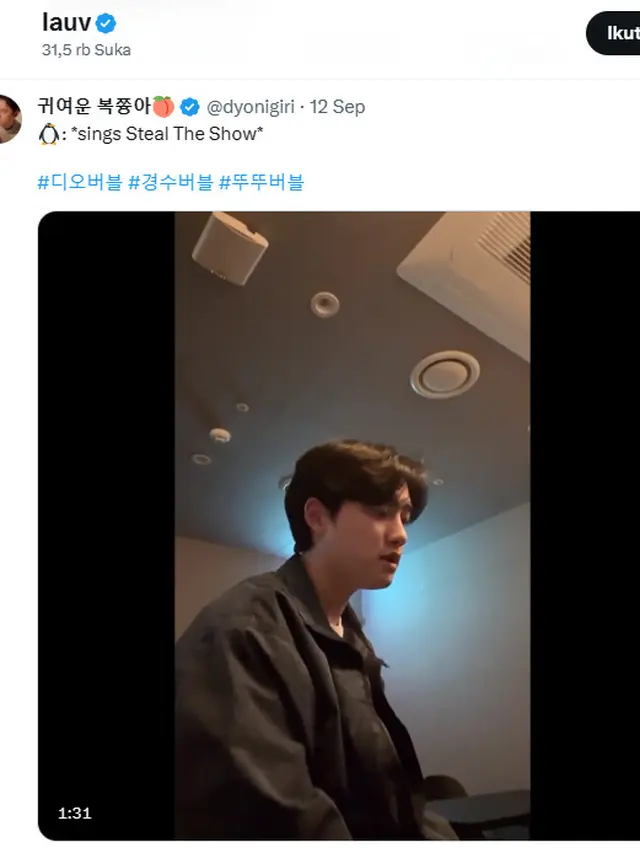The image size is (640, 853).
Task: Follow lauv with the Ikuti button
Action: [613, 33]
